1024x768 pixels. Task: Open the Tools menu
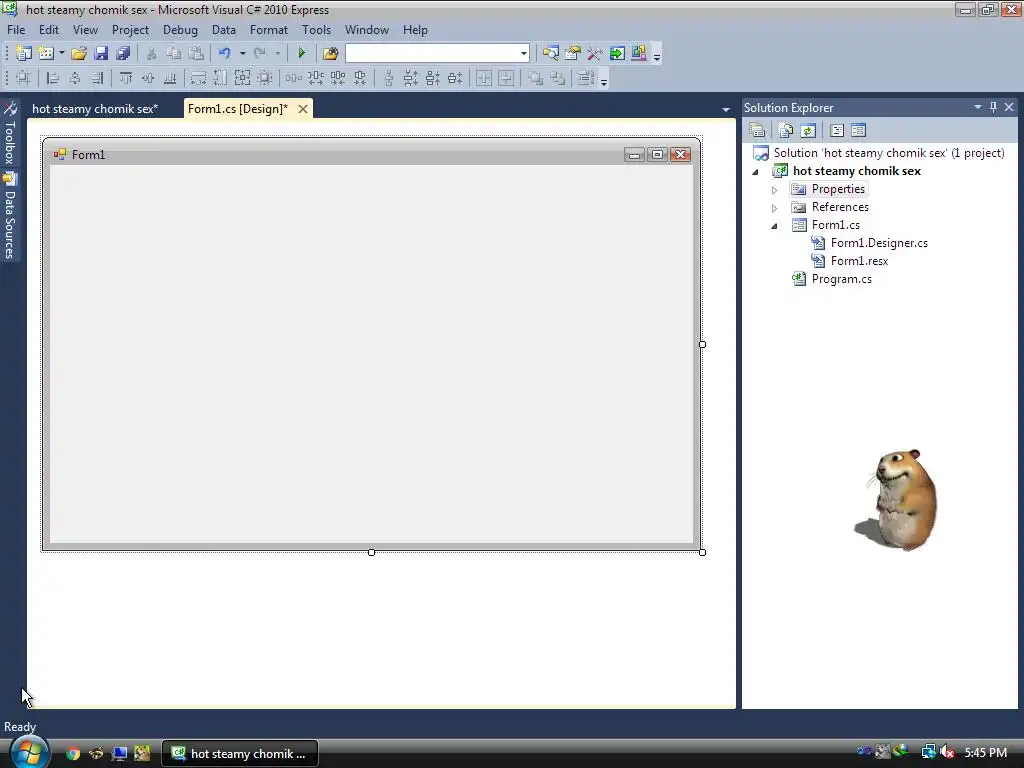[x=317, y=30]
